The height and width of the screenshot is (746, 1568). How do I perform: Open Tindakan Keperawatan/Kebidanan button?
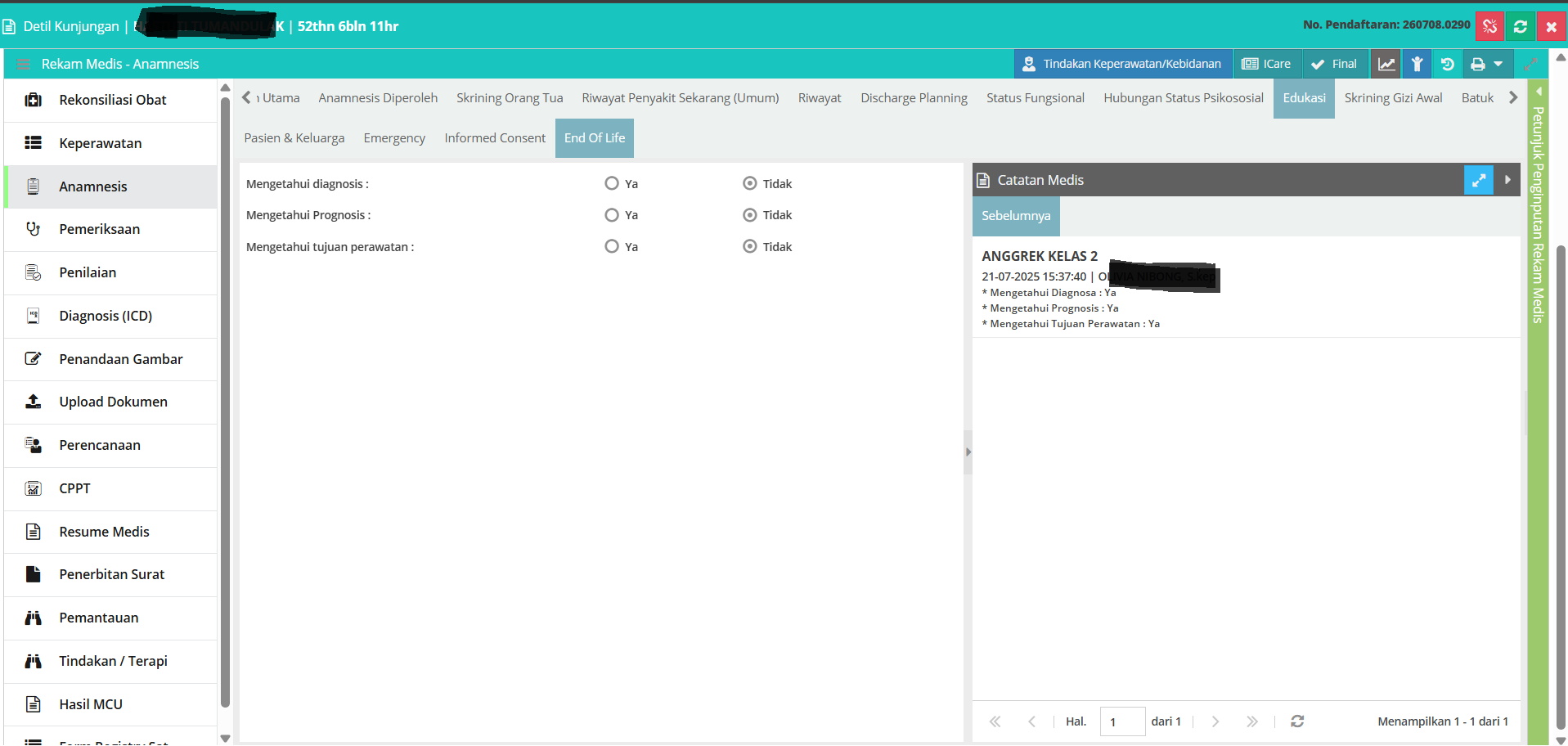pyautogui.click(x=1123, y=64)
